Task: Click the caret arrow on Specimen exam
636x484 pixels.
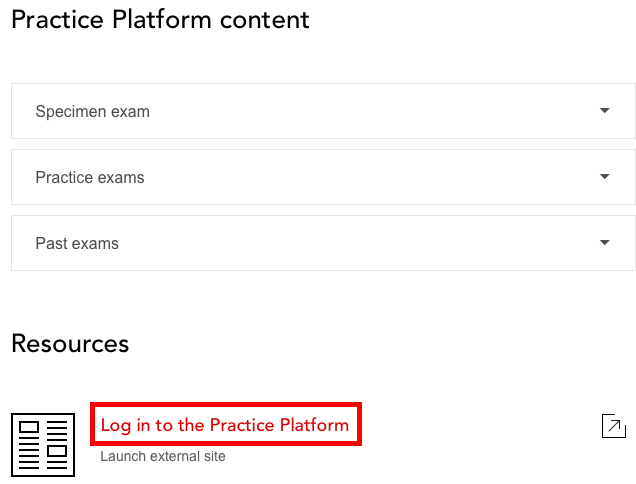Action: [x=604, y=111]
